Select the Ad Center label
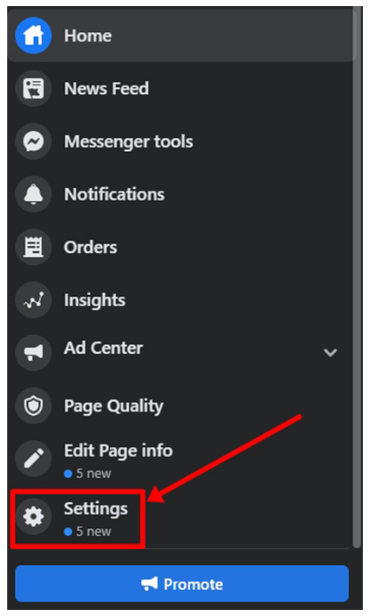Viewport: 368px width, 615px height. point(103,348)
